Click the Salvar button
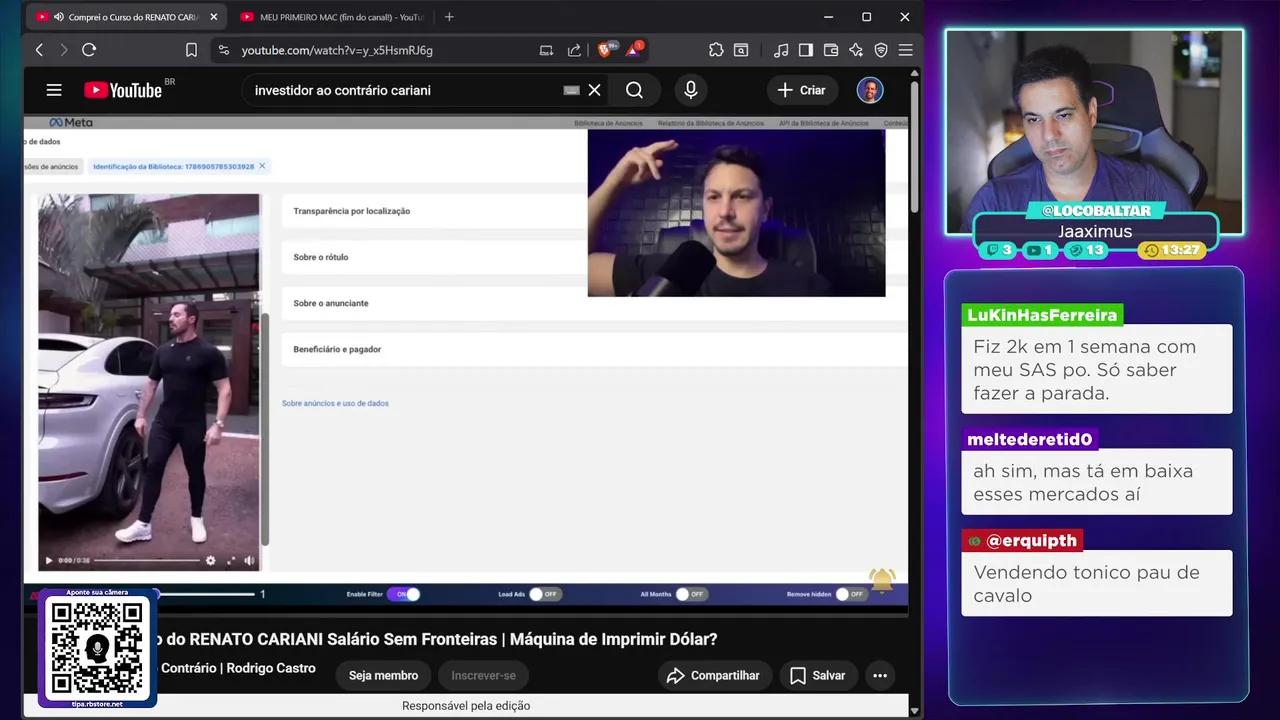 pos(818,676)
